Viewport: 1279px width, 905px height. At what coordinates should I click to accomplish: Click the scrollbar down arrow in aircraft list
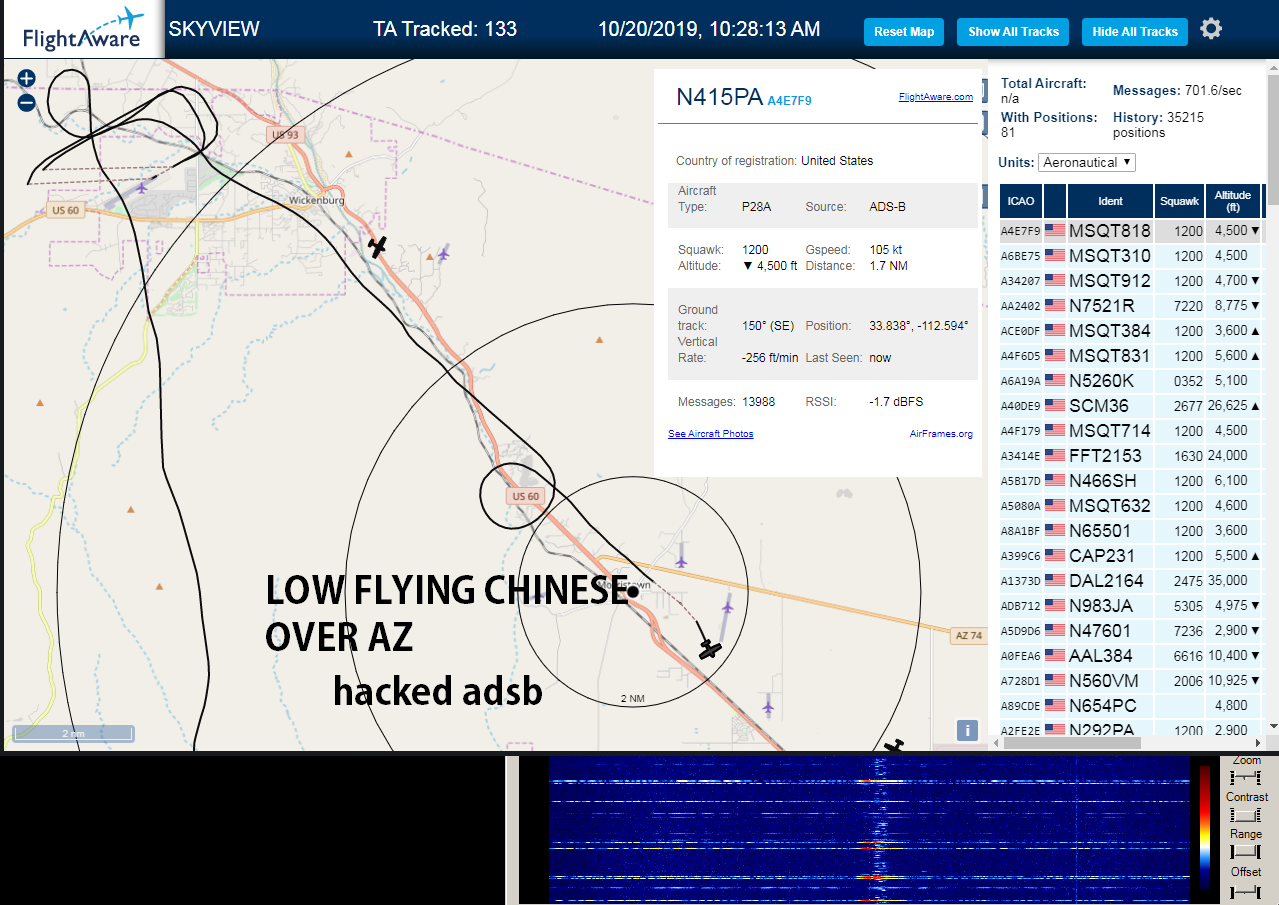point(1272,725)
